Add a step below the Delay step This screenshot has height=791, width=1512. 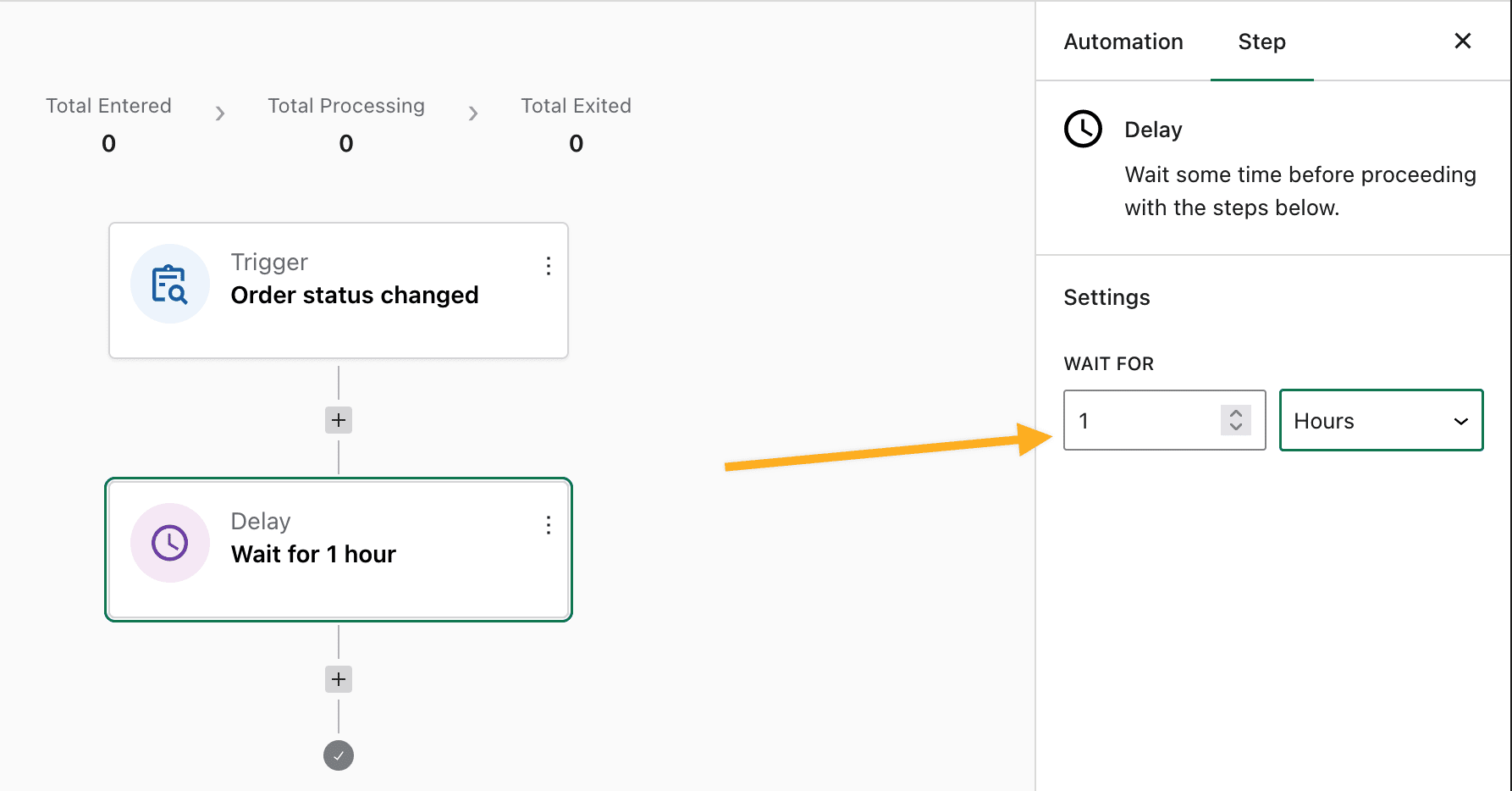[x=339, y=679]
